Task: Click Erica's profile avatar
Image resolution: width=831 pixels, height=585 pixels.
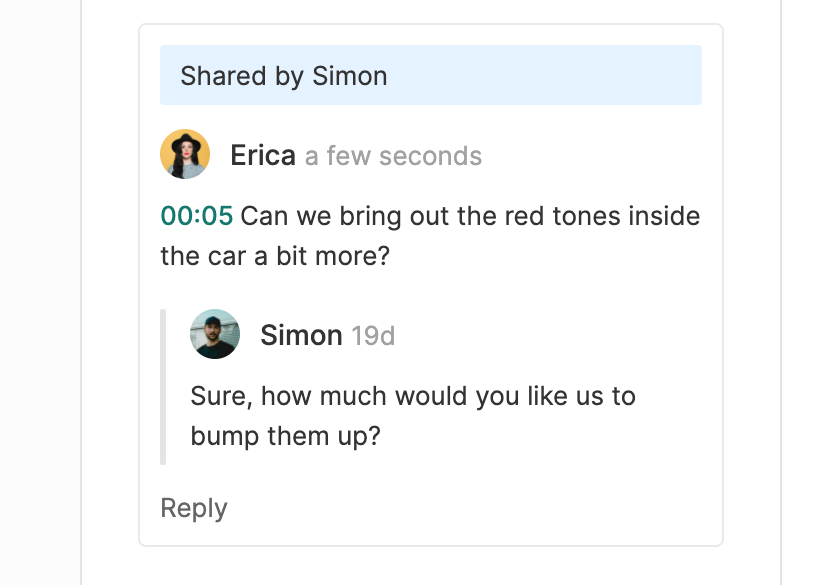Action: pos(185,154)
